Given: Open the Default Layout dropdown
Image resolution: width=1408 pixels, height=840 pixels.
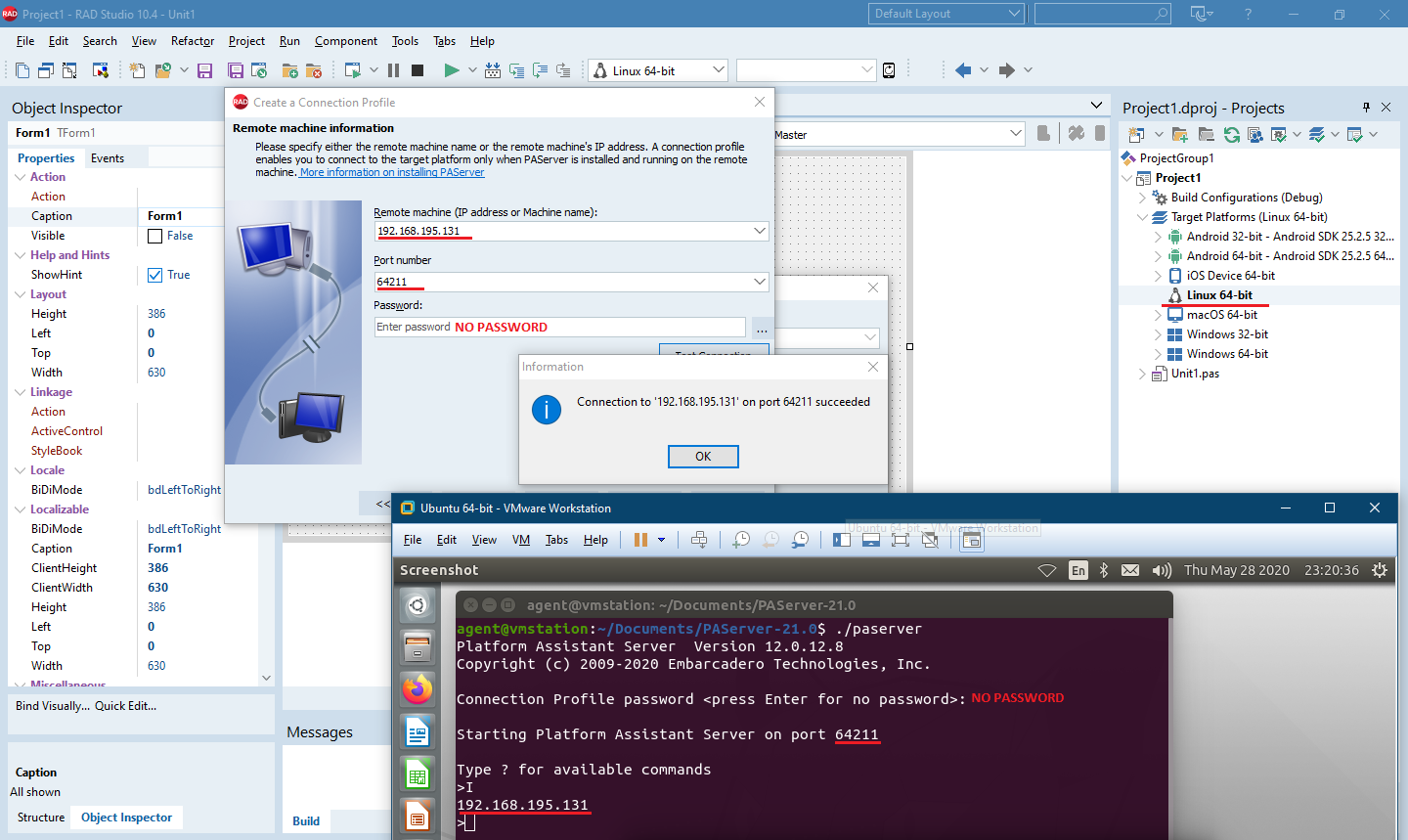Looking at the screenshot, I should (1014, 14).
